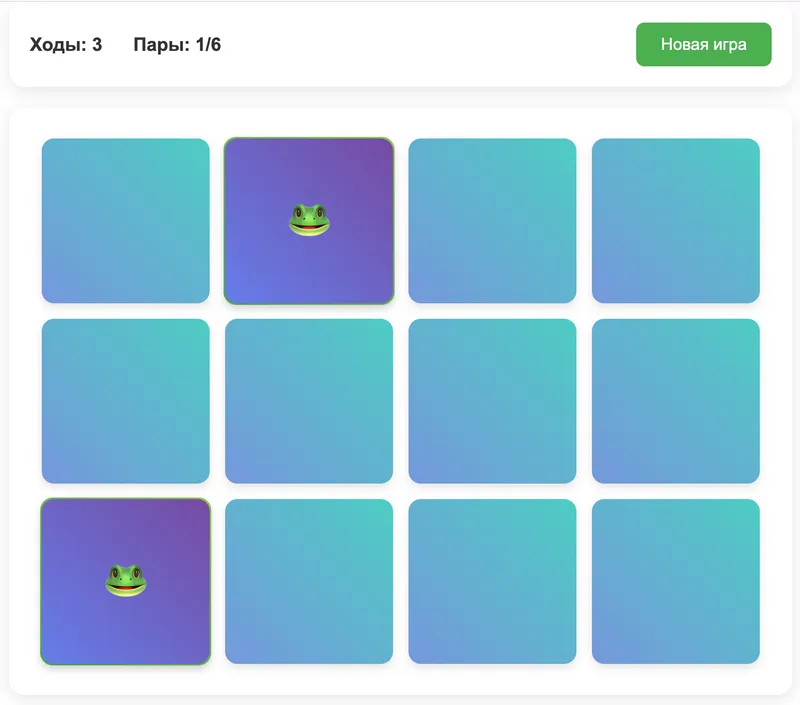Click the frog emoji card in top row
This screenshot has width=800, height=705.
309,221
